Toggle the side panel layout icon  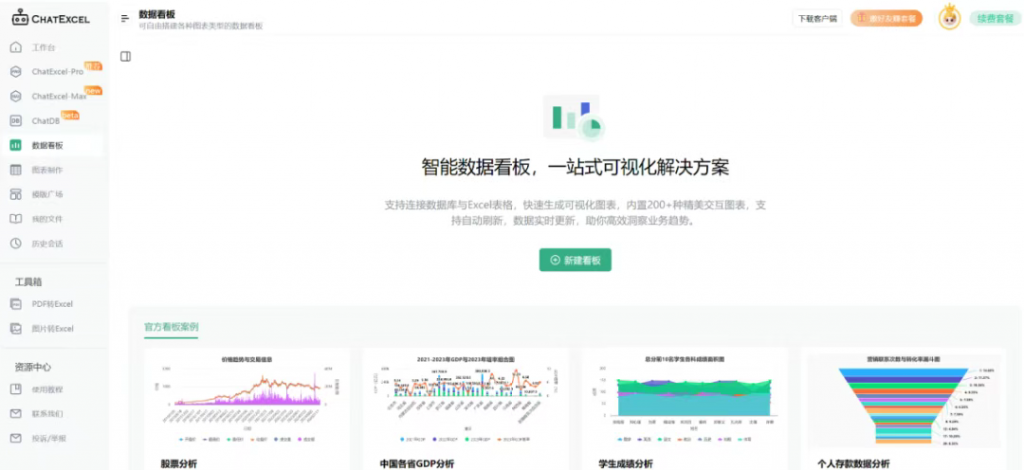pos(125,57)
